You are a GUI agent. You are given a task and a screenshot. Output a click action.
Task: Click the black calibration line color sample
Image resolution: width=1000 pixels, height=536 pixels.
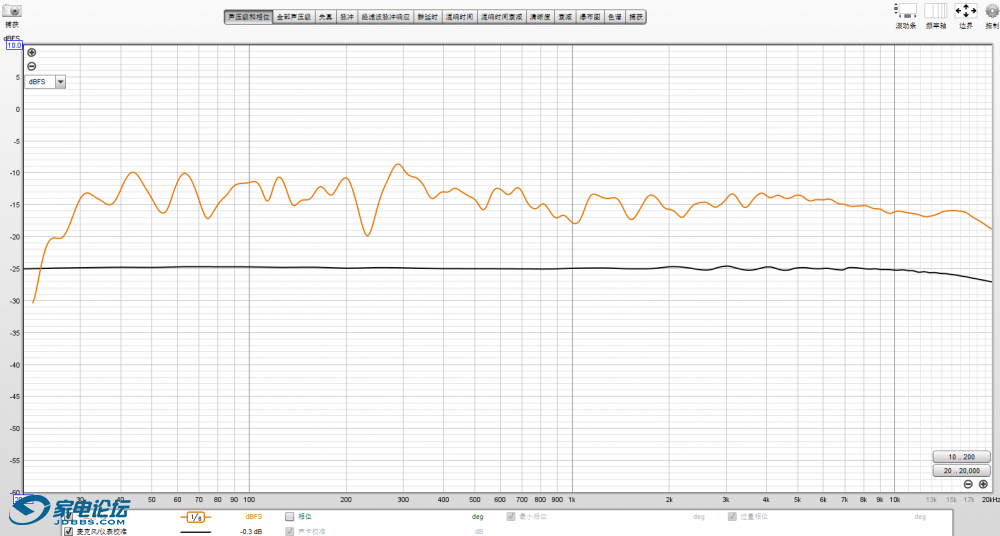coord(195,531)
